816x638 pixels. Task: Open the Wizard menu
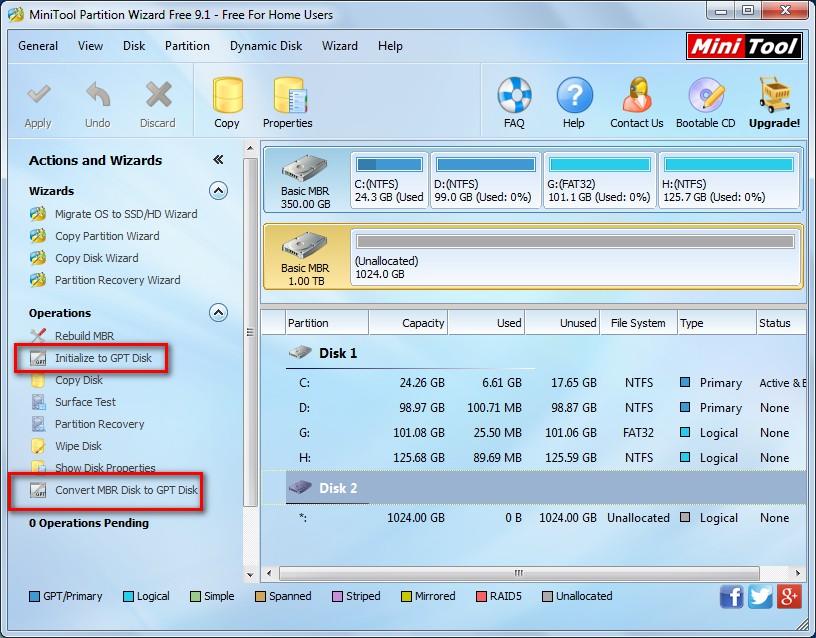pos(340,46)
